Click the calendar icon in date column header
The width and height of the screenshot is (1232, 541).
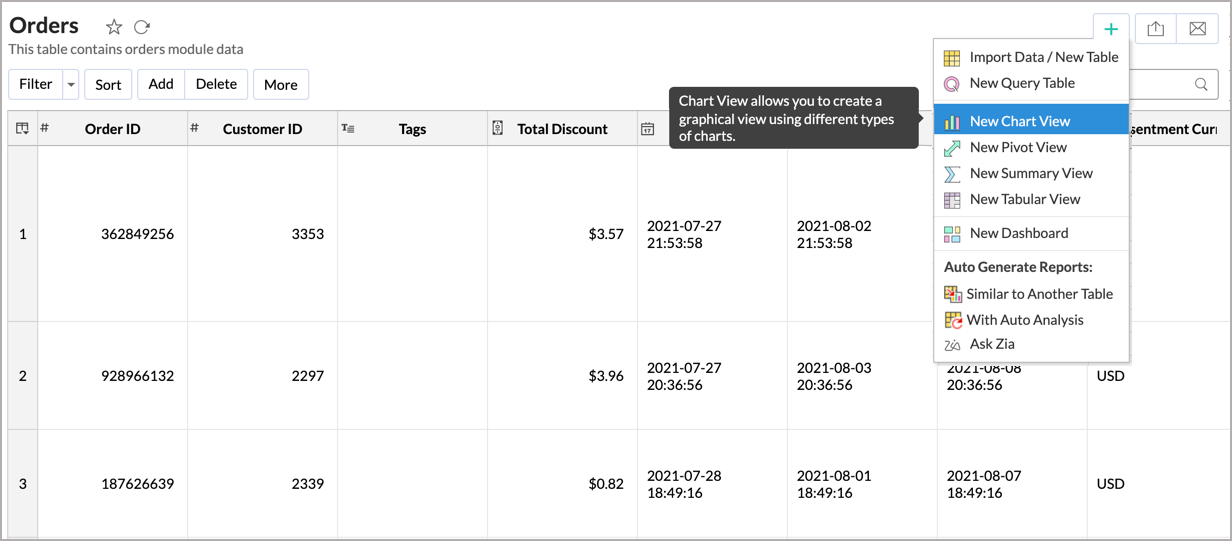point(648,129)
